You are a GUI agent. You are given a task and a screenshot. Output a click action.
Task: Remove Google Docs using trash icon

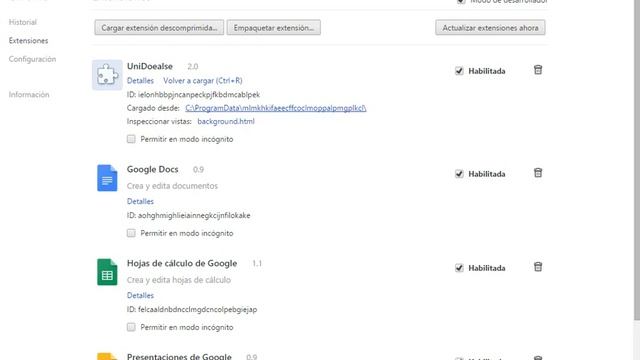pyautogui.click(x=538, y=173)
